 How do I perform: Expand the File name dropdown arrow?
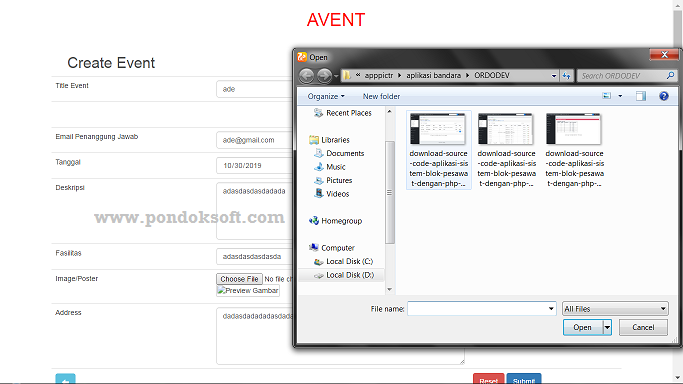pos(551,309)
